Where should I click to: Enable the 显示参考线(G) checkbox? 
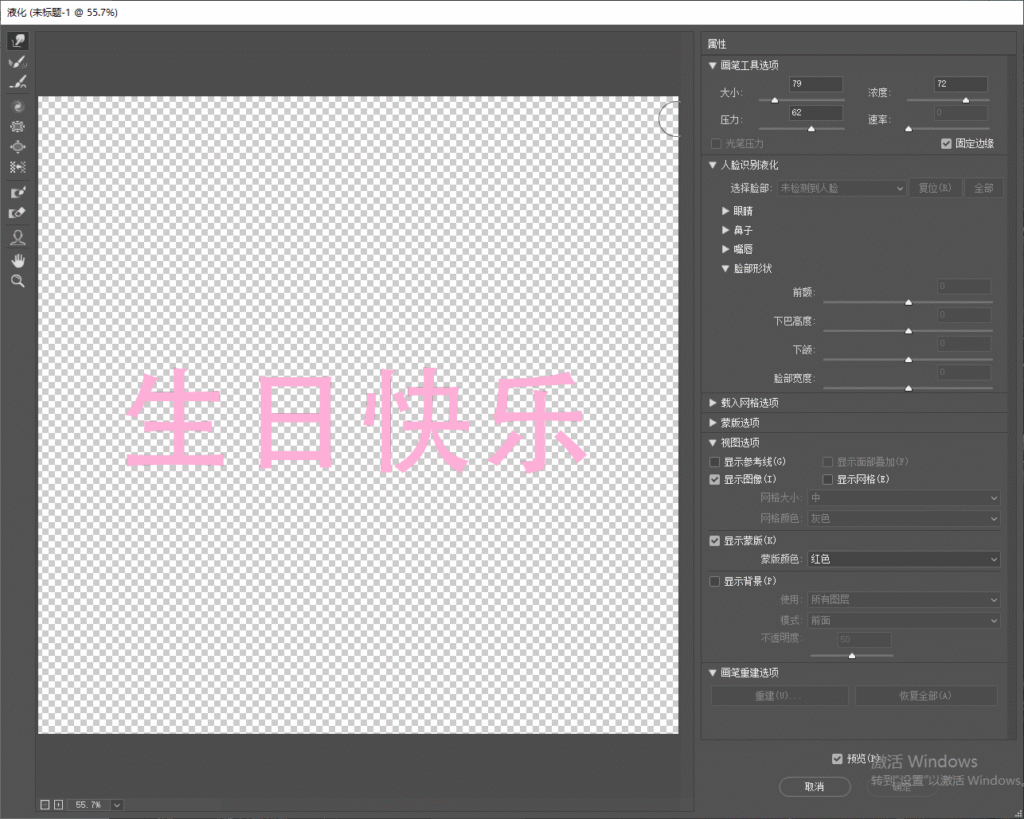coord(714,462)
